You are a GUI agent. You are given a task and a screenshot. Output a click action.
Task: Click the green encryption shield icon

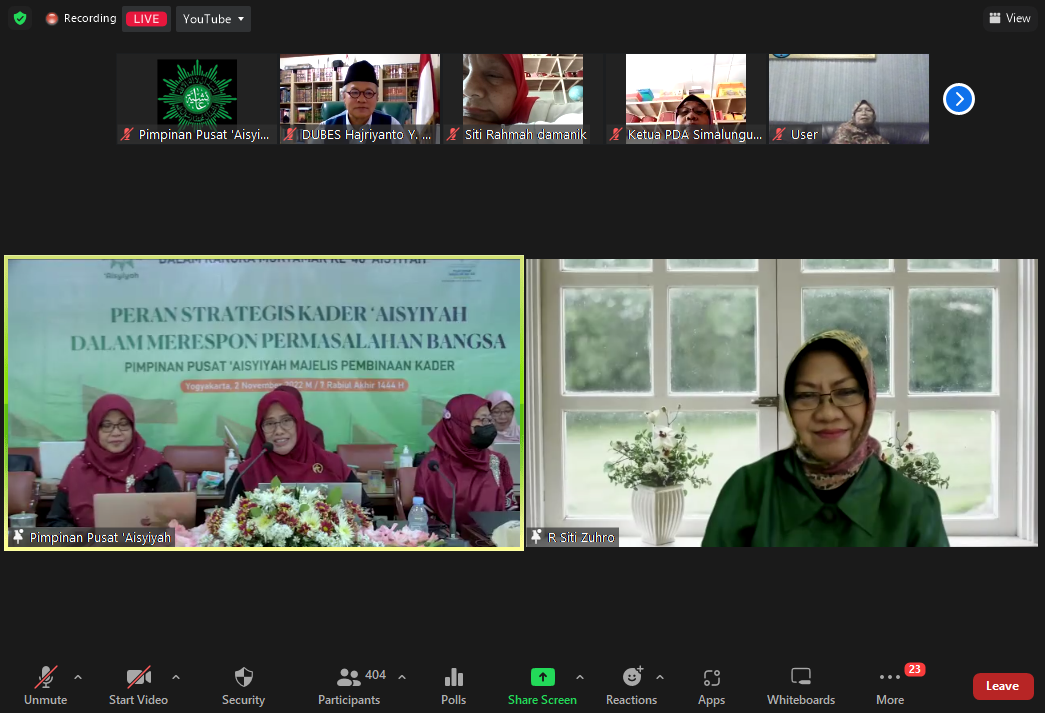[20, 19]
